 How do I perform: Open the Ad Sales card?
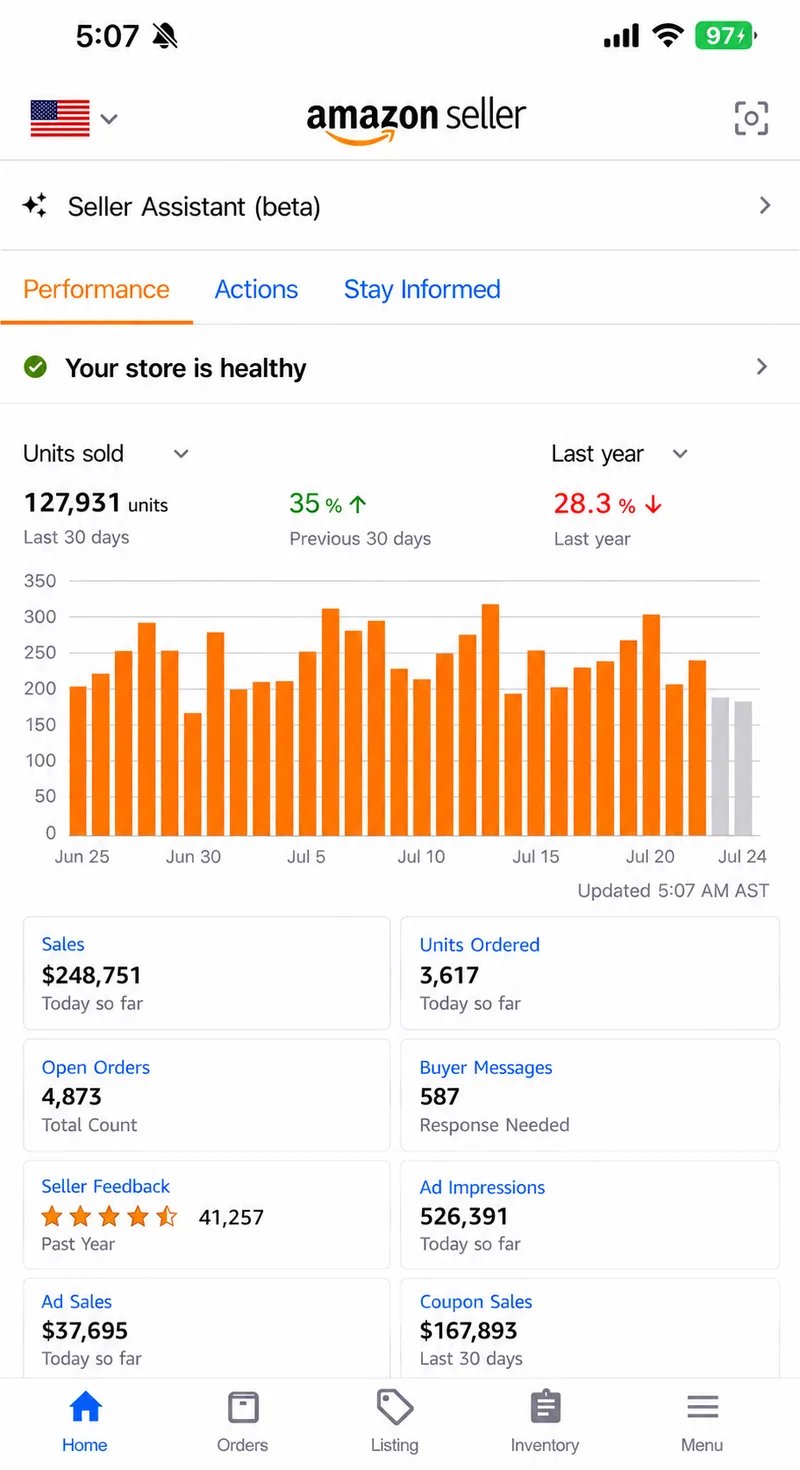coord(206,1328)
